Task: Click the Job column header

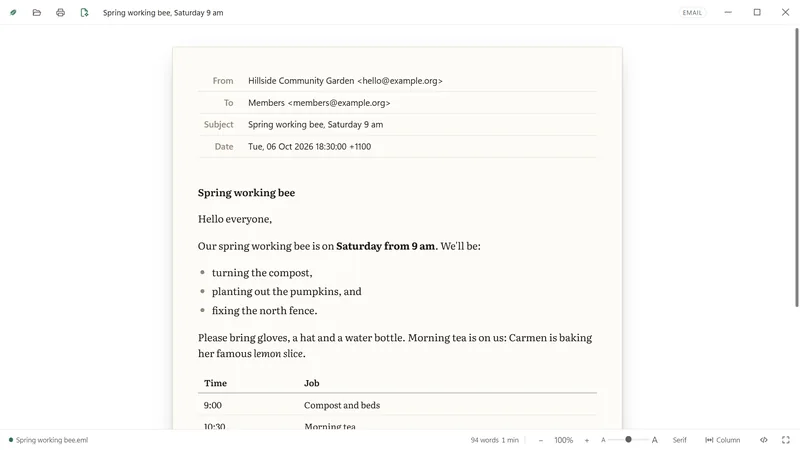Action: click(x=312, y=383)
